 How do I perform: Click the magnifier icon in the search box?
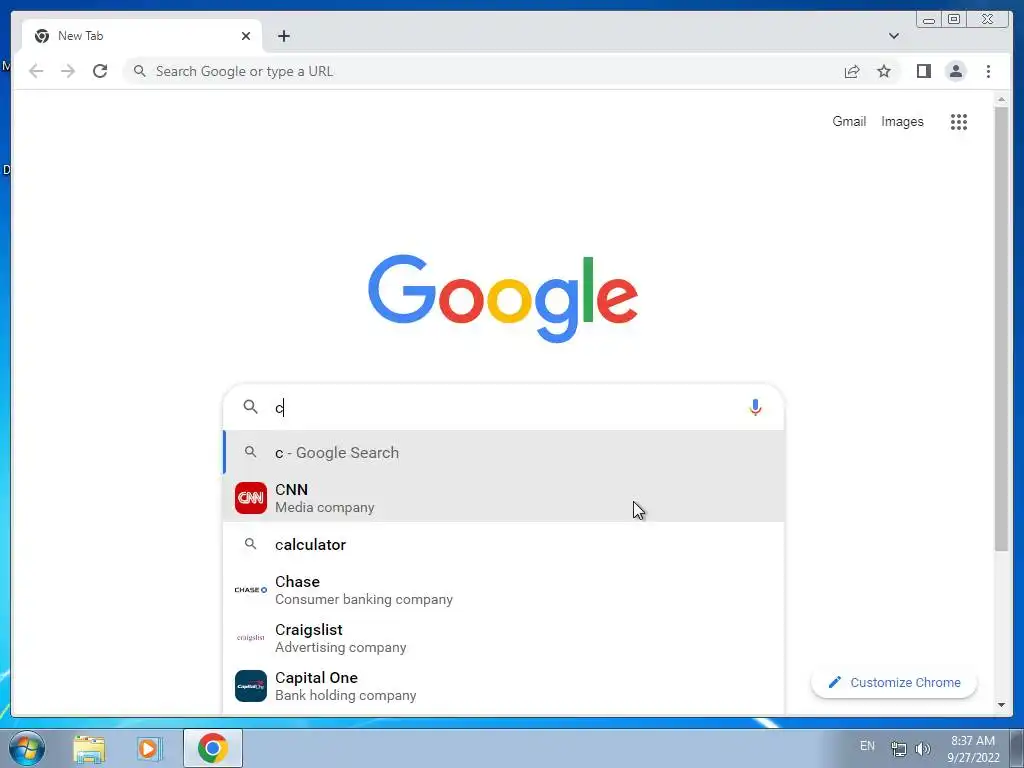(251, 407)
